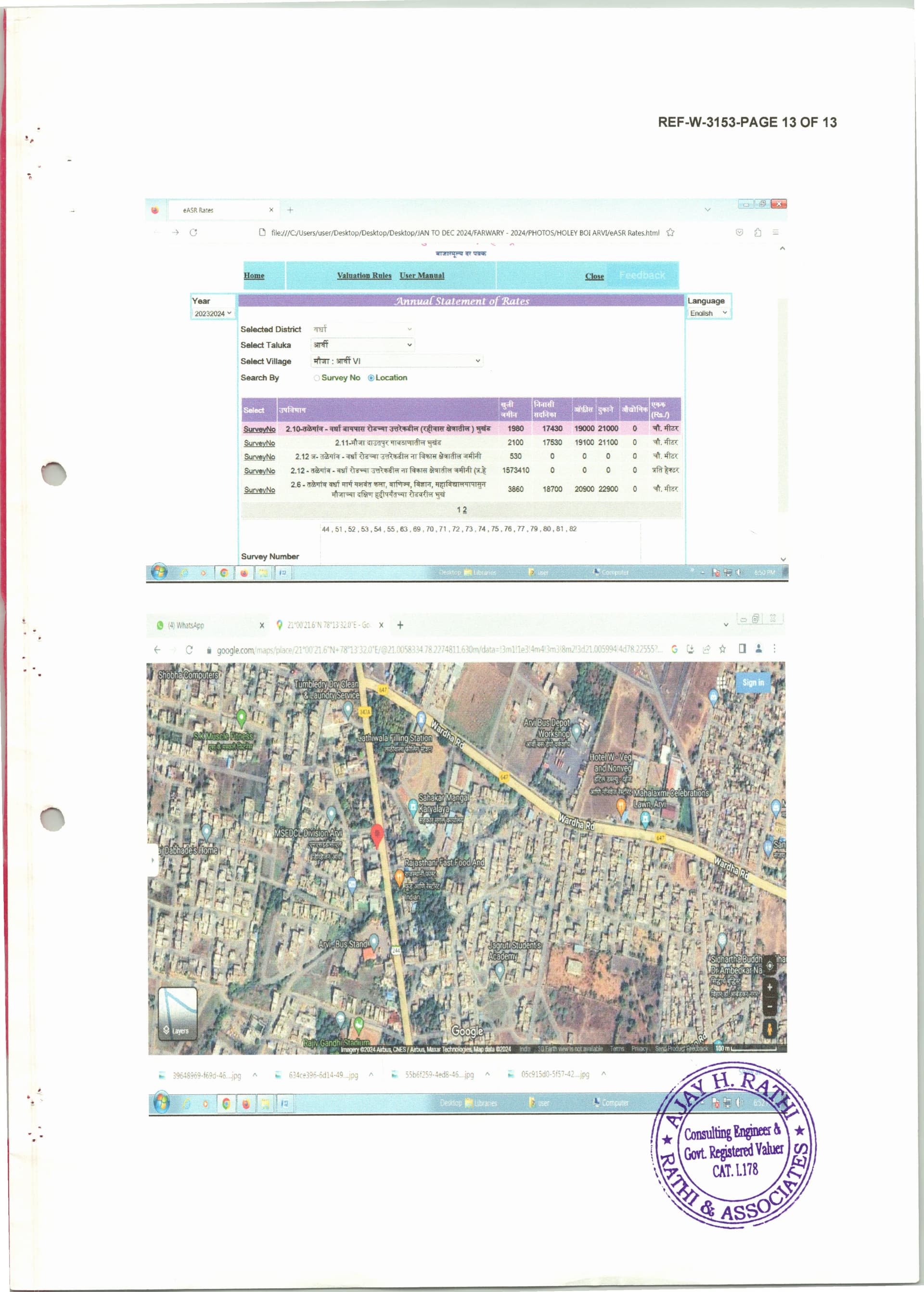The width and height of the screenshot is (924, 1292).
Task: Click the Windows Start button in the lower taskbar
Action: click(x=161, y=1103)
